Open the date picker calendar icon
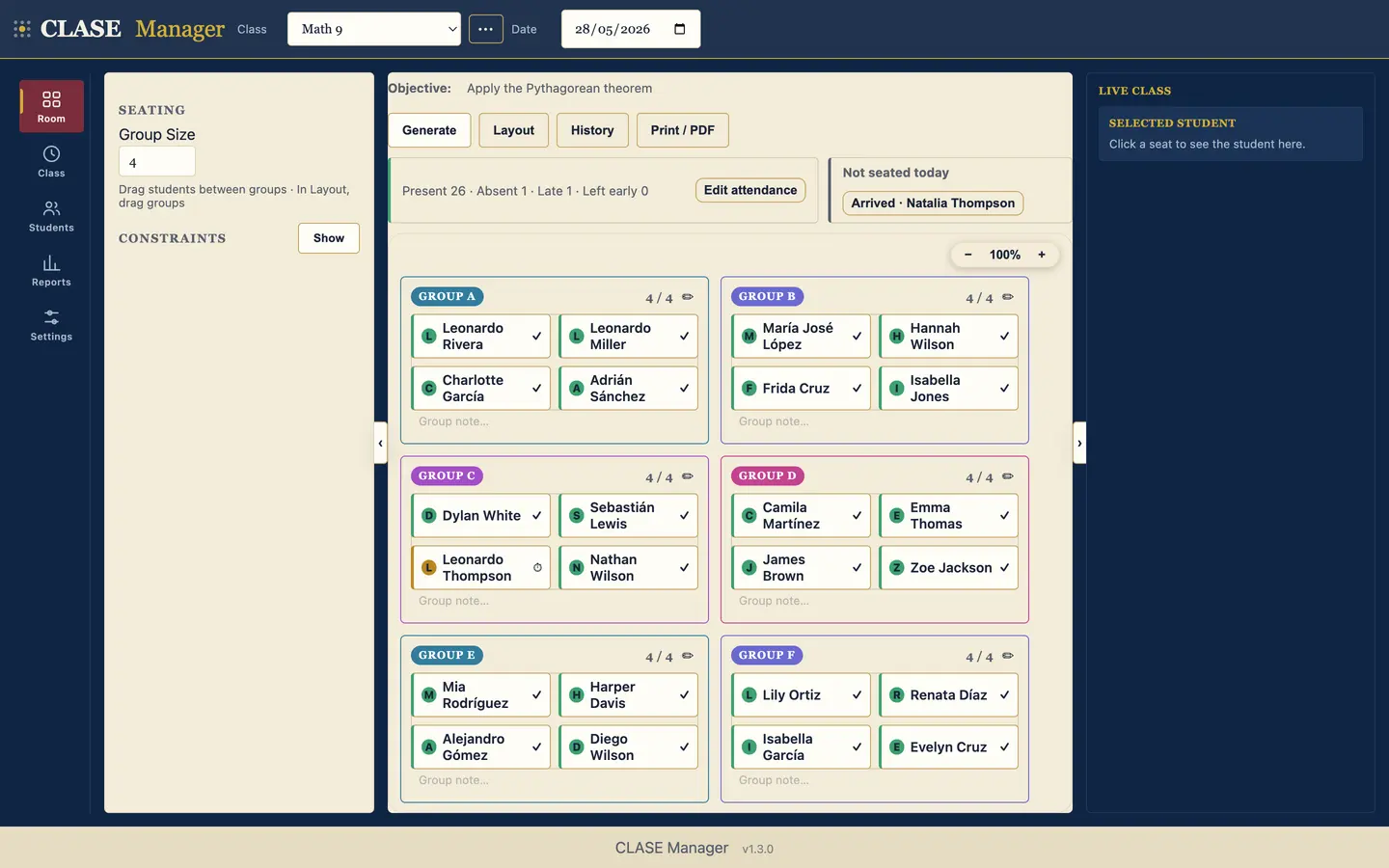Viewport: 1389px width, 868px height. (680, 29)
